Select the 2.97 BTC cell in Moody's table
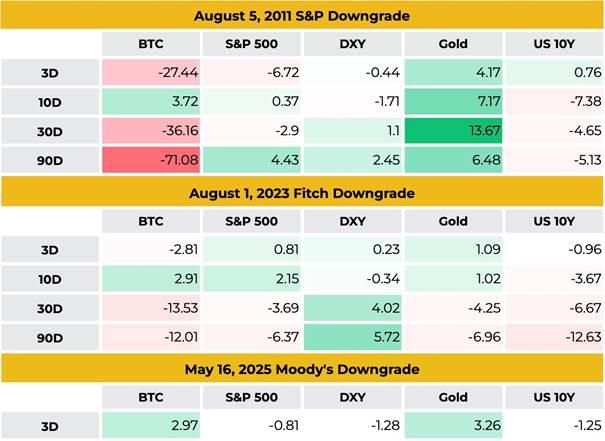Viewport: 605px width, 441px height. (150, 424)
